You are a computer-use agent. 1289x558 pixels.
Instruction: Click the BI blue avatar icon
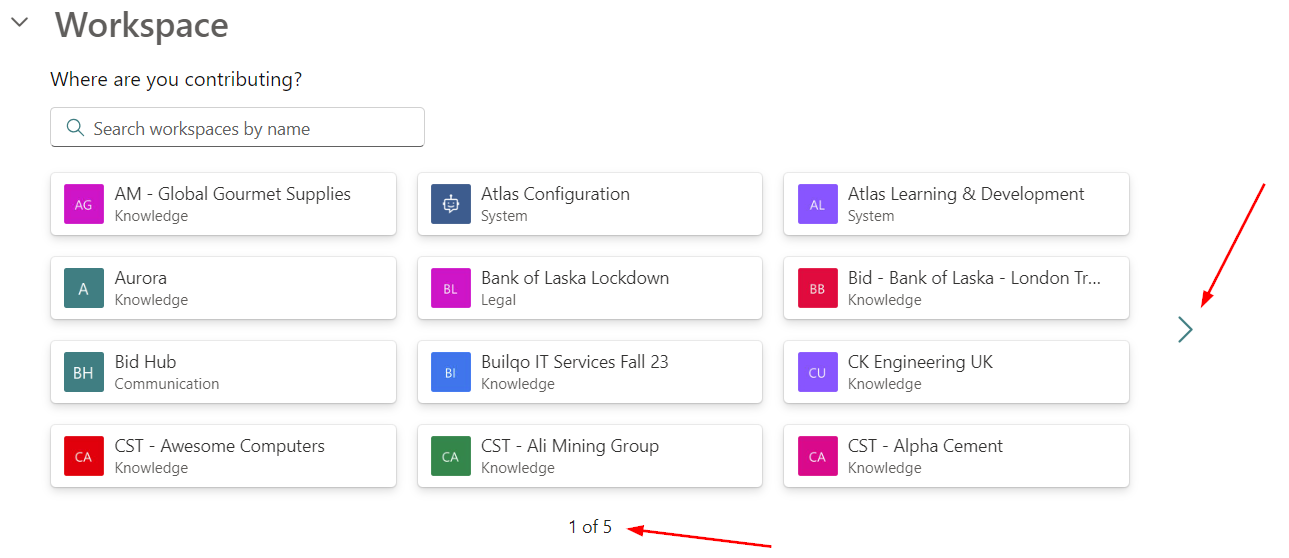[x=450, y=372]
